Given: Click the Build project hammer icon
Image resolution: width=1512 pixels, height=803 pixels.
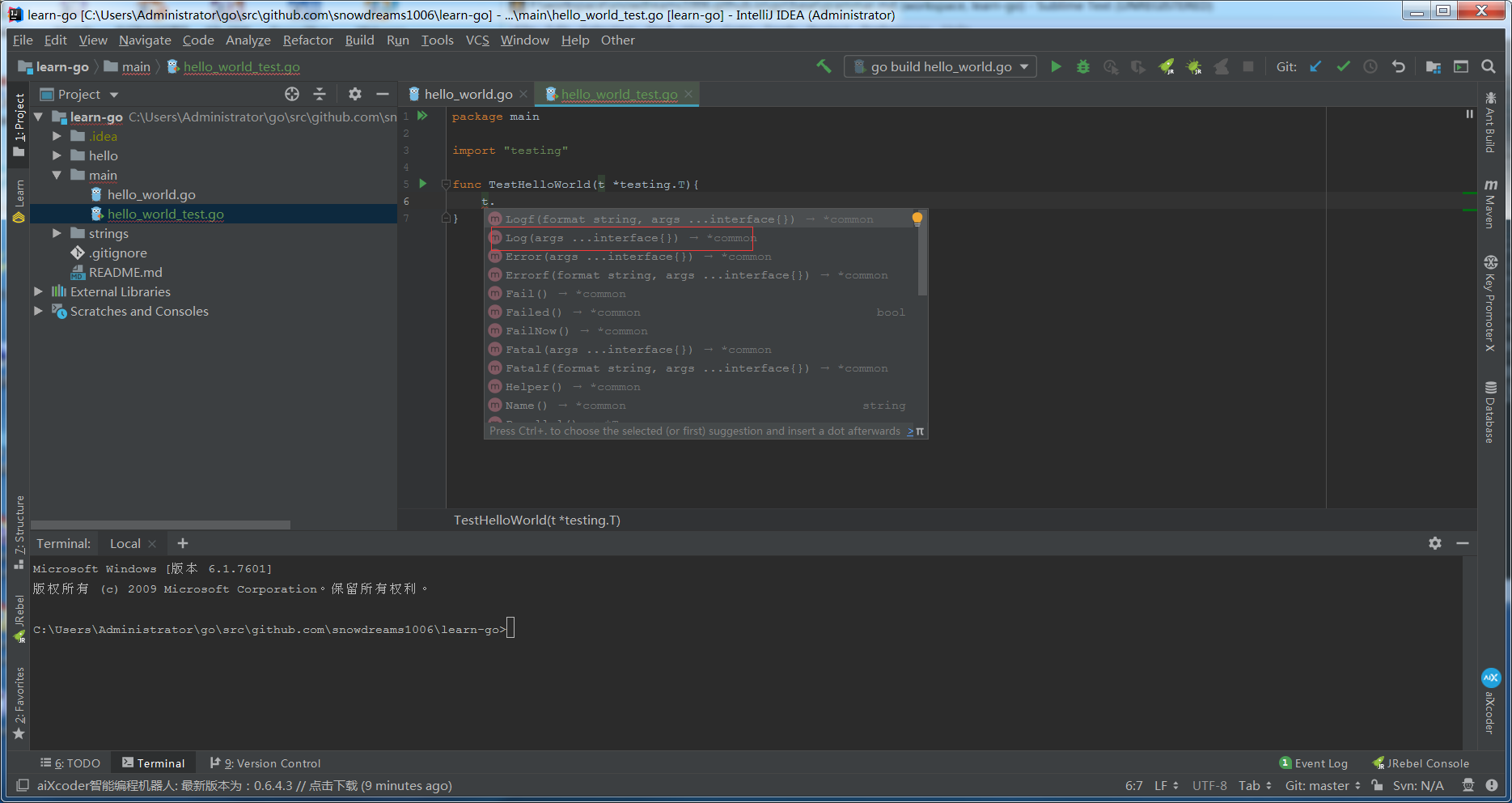Looking at the screenshot, I should pos(824,67).
